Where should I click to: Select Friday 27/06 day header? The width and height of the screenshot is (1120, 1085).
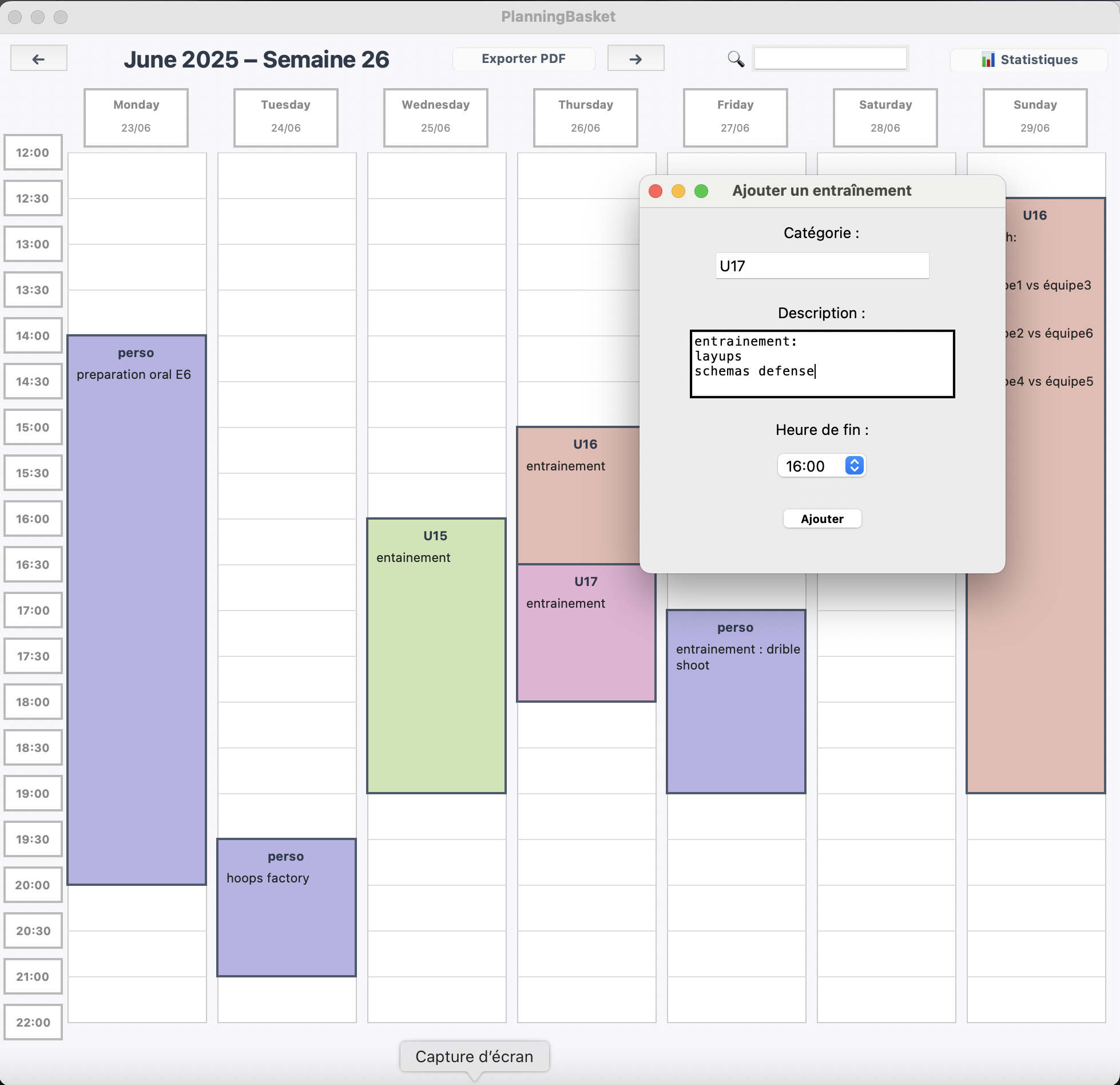(x=736, y=117)
